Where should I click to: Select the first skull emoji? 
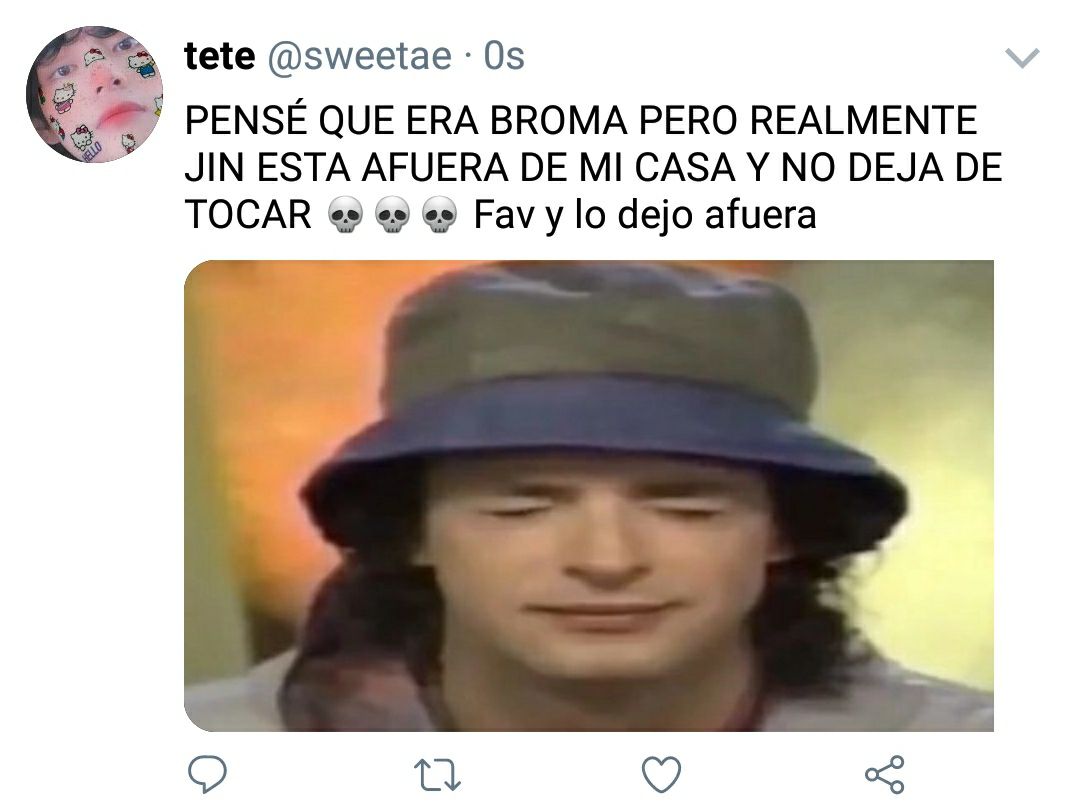point(344,215)
